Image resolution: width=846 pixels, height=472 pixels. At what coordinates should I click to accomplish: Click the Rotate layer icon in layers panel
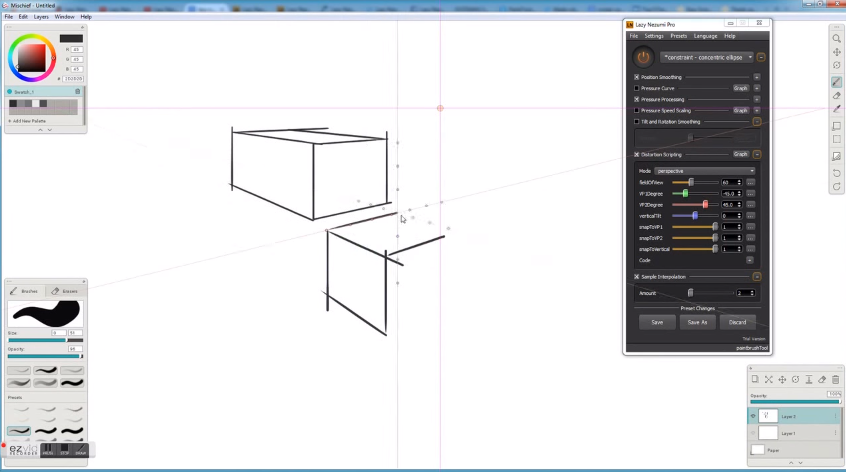(x=795, y=380)
